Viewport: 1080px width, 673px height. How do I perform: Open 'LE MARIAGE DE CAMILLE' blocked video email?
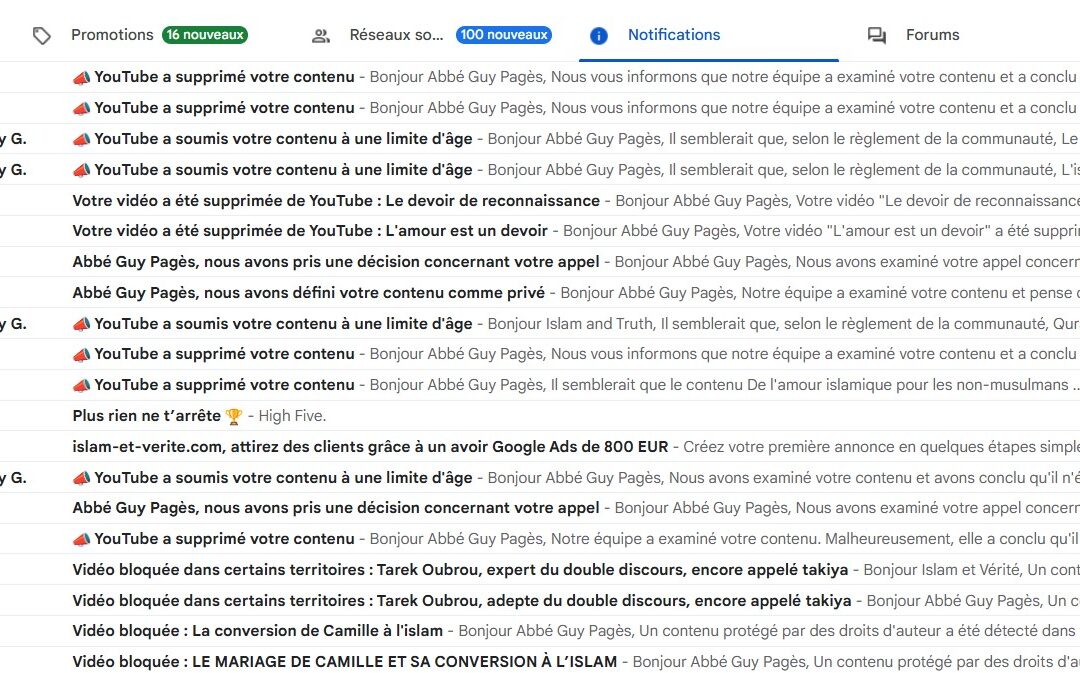pos(540,661)
